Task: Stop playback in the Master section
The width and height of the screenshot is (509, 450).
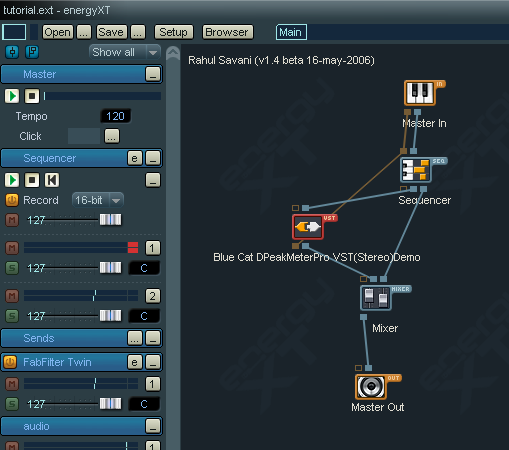Action: click(x=32, y=96)
